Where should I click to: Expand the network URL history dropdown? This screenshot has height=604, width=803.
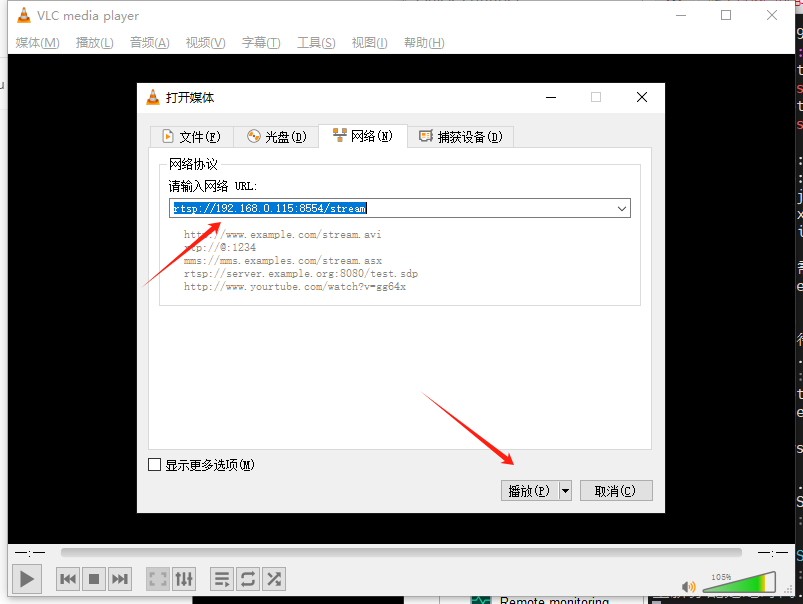(621, 208)
